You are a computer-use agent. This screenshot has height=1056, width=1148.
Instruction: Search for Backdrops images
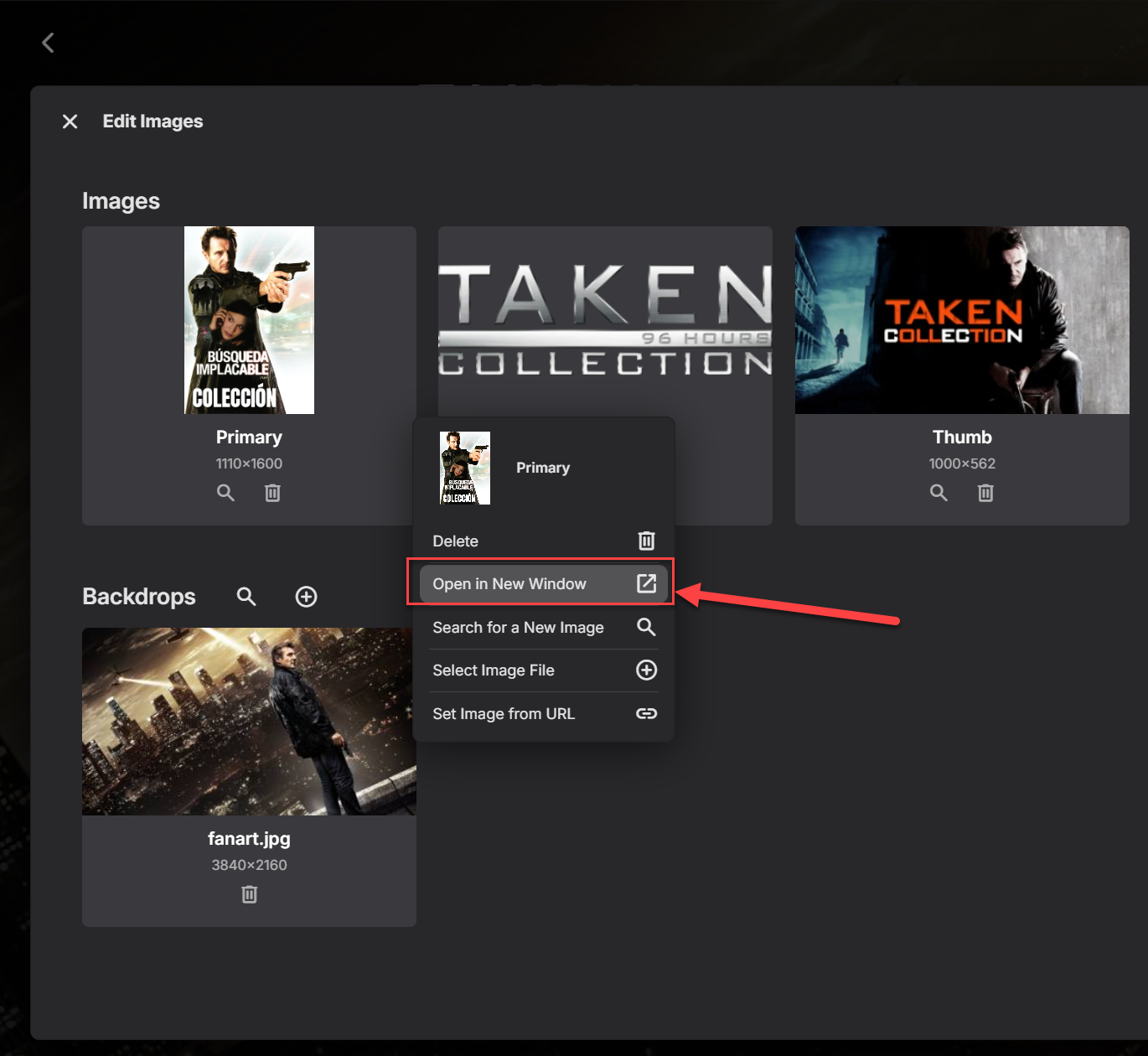pyautogui.click(x=246, y=597)
